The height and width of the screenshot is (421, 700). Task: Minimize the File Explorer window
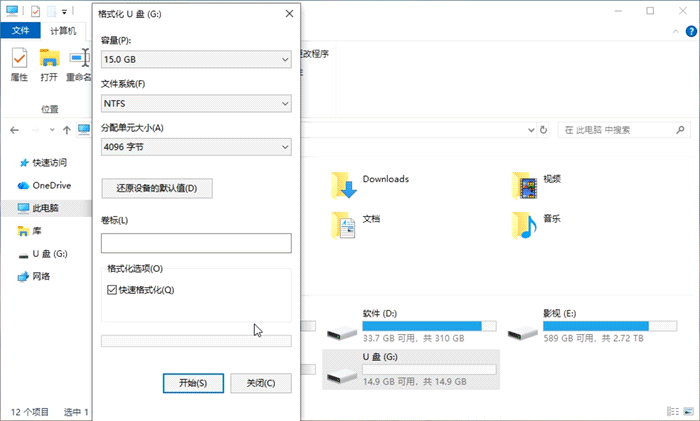point(618,11)
